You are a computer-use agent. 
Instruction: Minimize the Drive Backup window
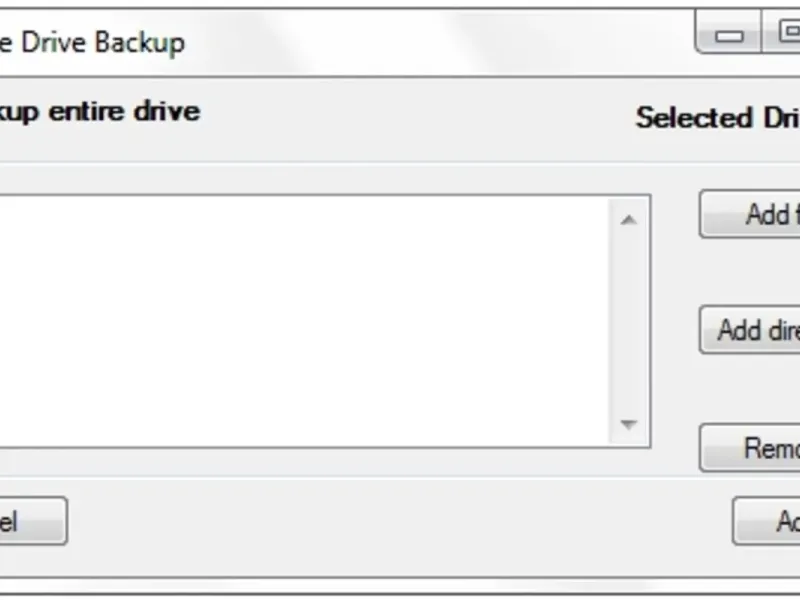click(730, 36)
